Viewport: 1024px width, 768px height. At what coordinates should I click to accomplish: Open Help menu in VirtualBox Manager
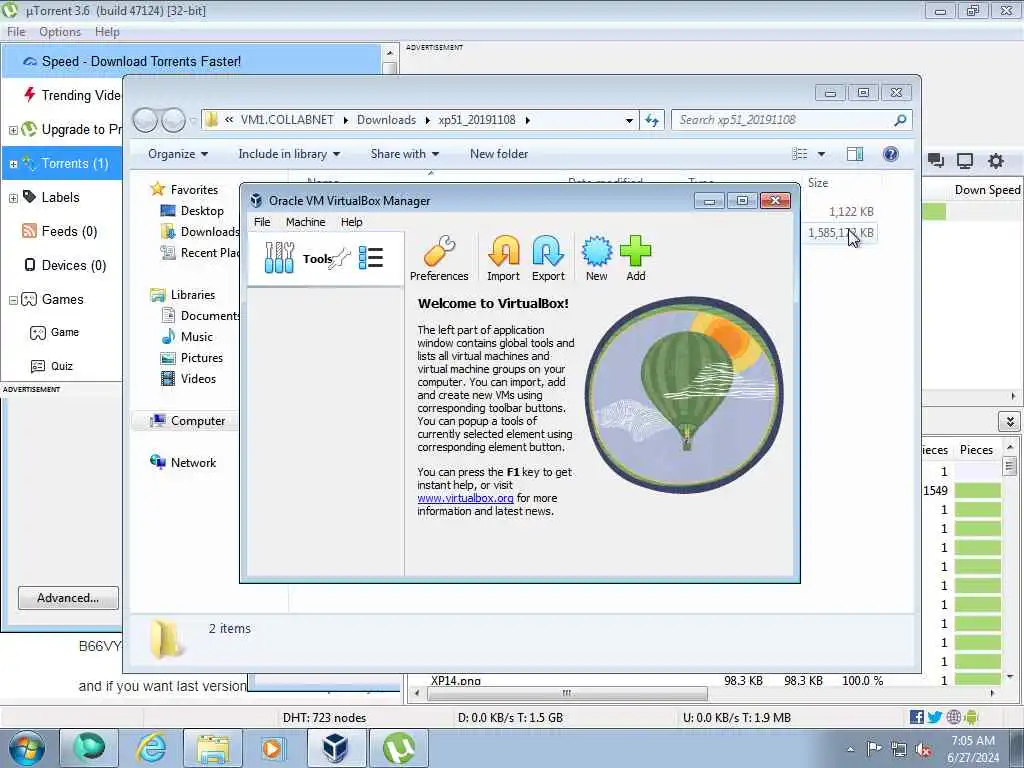pyautogui.click(x=351, y=222)
